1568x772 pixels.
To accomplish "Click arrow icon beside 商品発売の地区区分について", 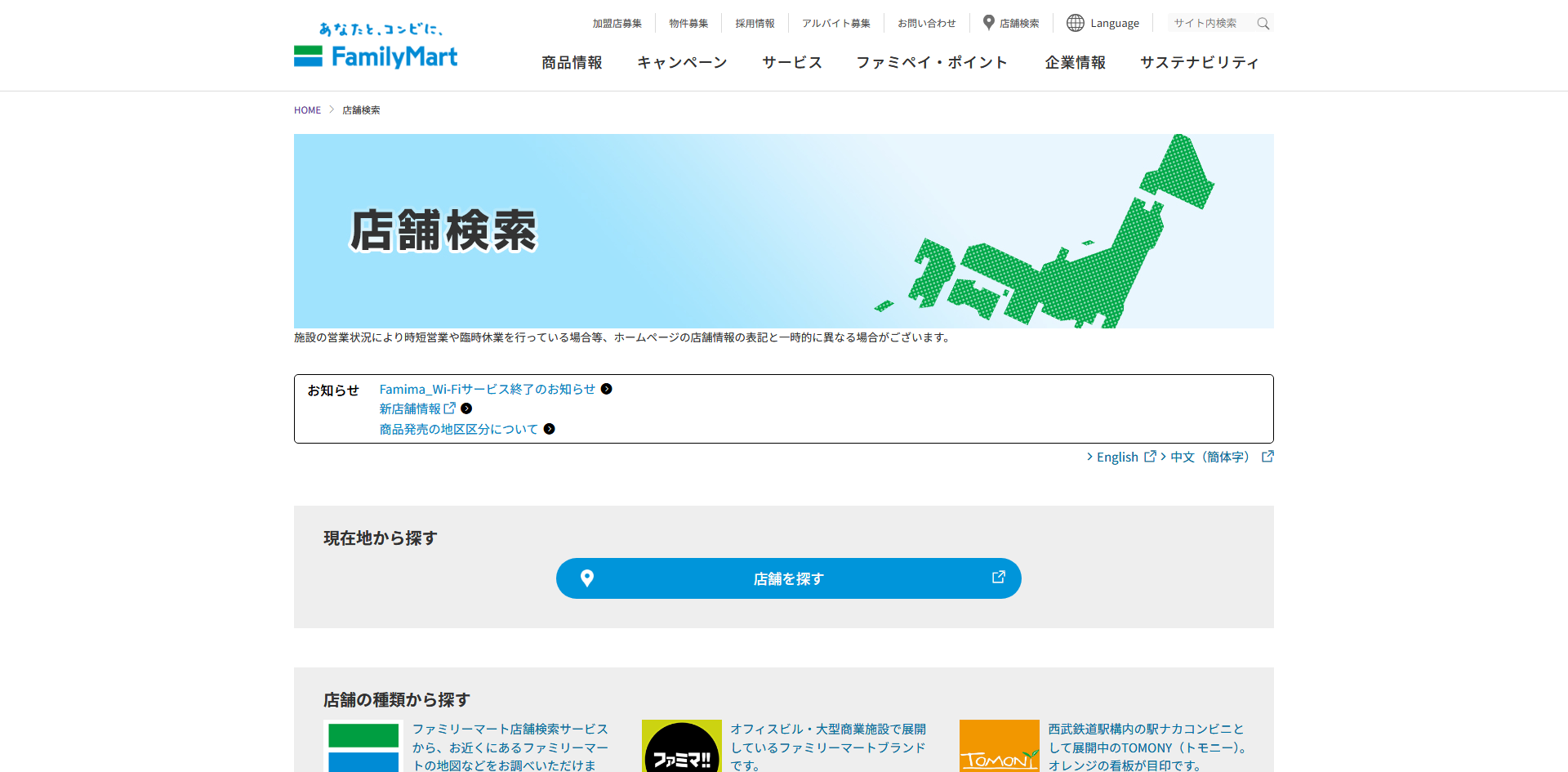I will click(550, 429).
